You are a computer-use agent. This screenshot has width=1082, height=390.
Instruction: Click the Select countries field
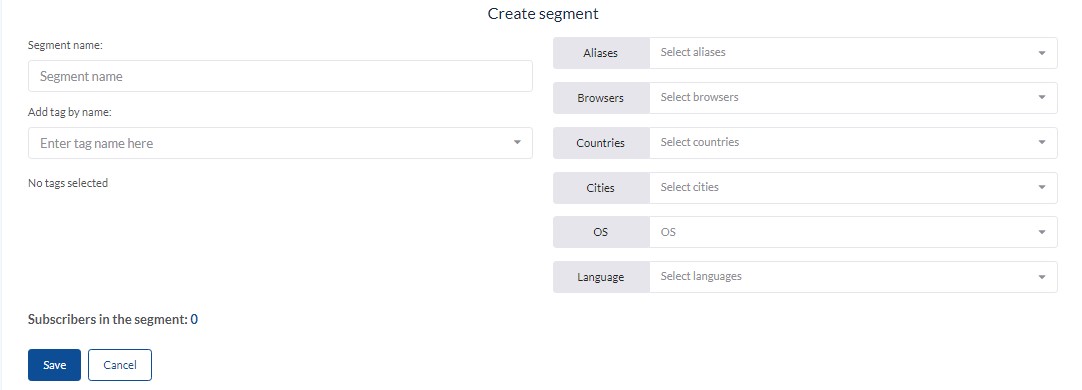pos(853,143)
